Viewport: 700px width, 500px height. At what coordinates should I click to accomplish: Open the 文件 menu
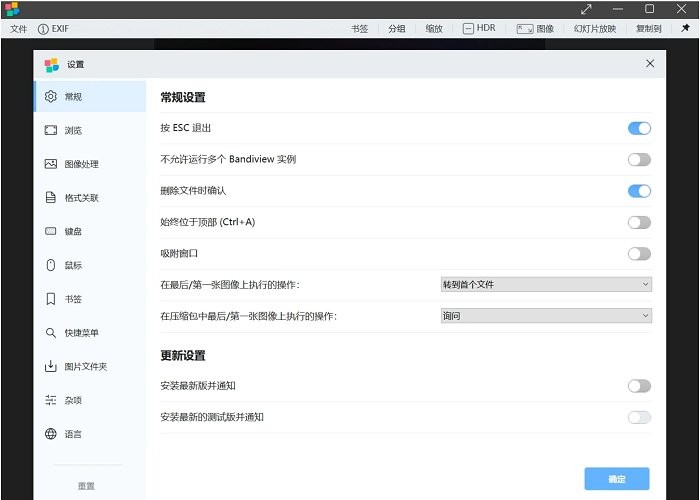18,29
